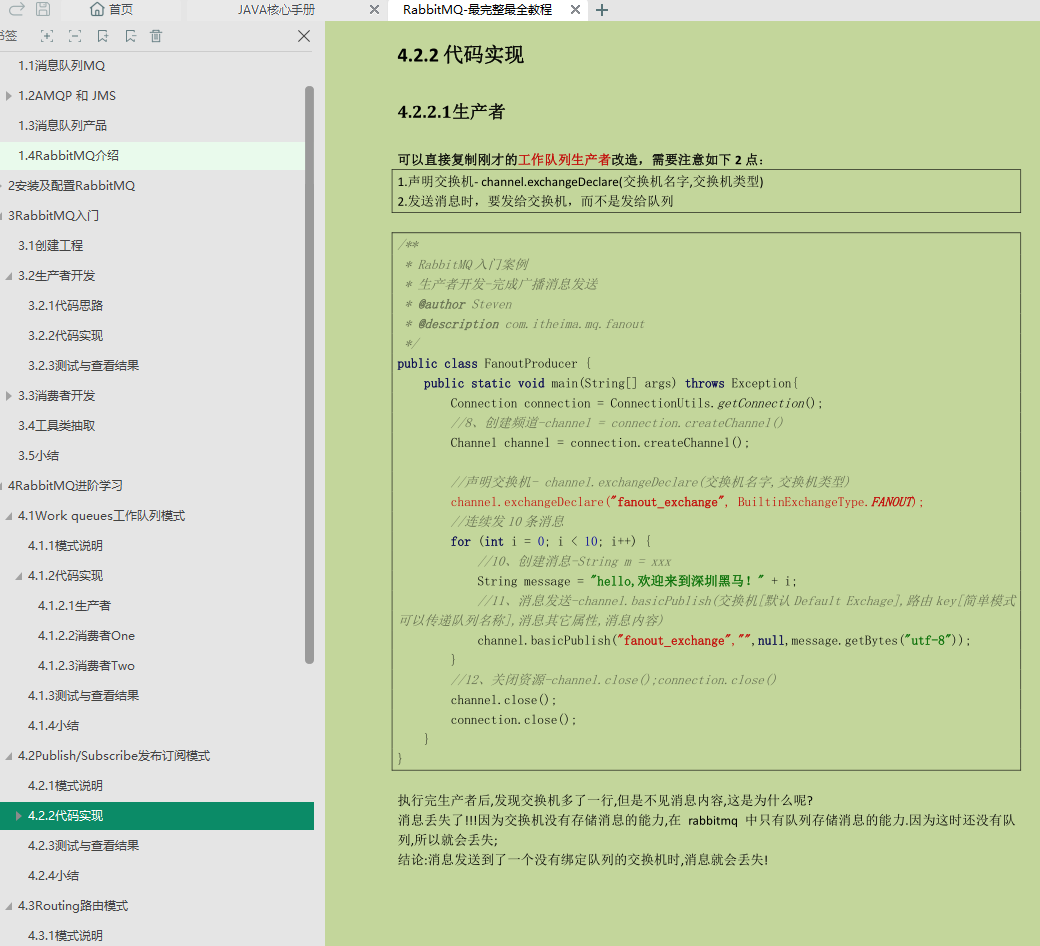Image resolution: width=1040 pixels, height=946 pixels.
Task: Add a bookmark icon
Action: (x=103, y=36)
